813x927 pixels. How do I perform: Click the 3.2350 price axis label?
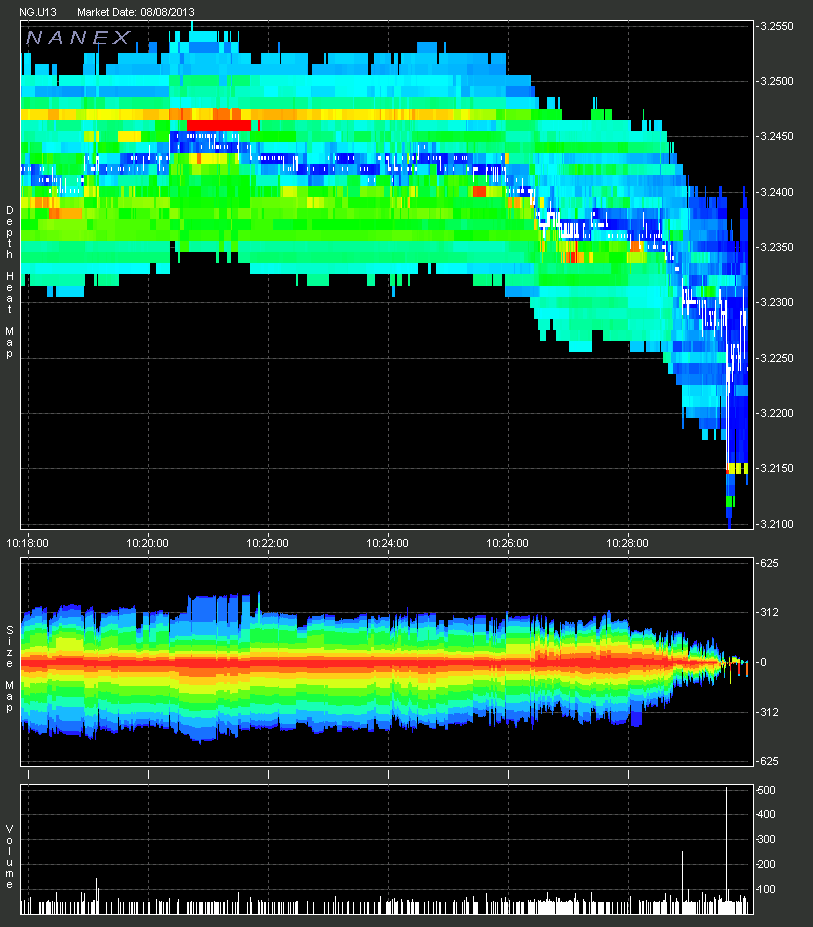click(777, 247)
